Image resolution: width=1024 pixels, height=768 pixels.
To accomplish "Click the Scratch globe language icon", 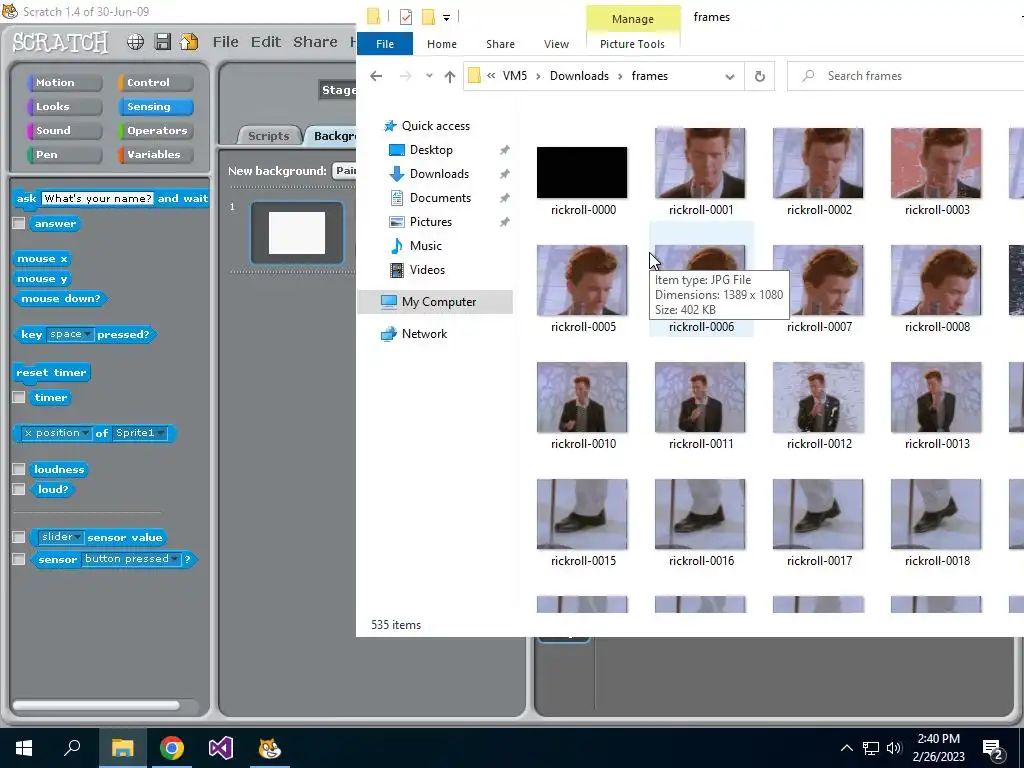I will [135, 42].
